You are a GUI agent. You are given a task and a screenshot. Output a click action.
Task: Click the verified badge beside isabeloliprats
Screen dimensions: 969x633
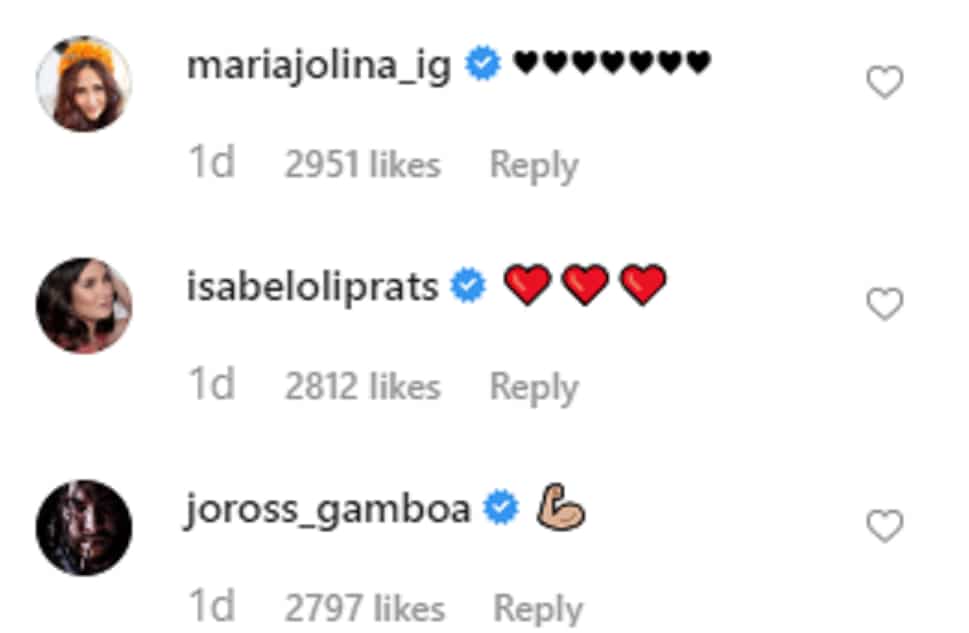(468, 286)
